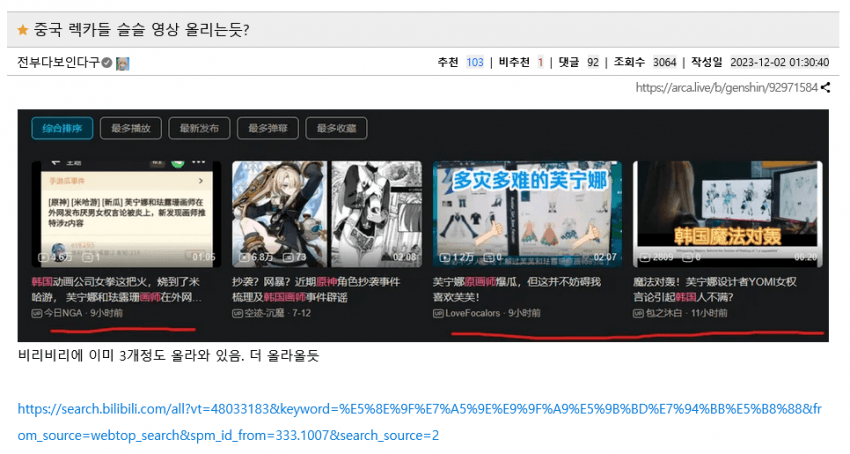850x454 pixels.
Task: Sort by 最多收藏
Action: pos(336,128)
